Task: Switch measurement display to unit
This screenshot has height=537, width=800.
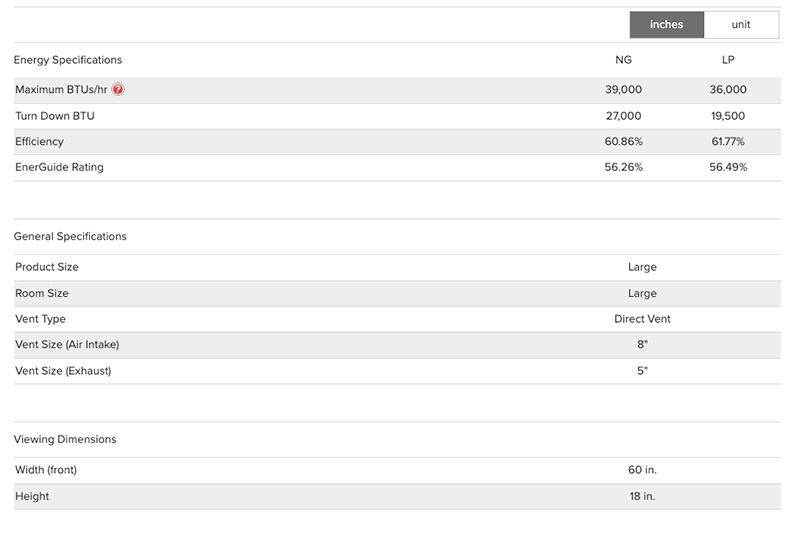Action: (x=741, y=25)
